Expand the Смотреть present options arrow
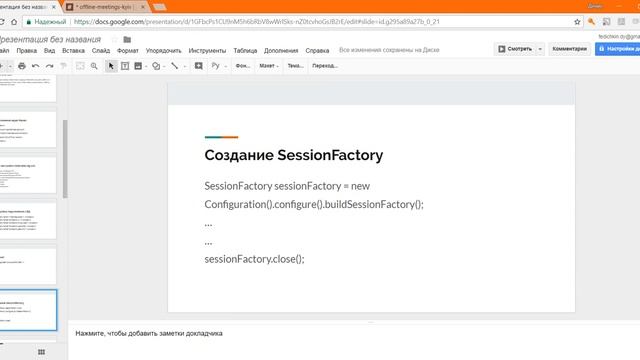The width and height of the screenshot is (640, 360). click(x=540, y=49)
